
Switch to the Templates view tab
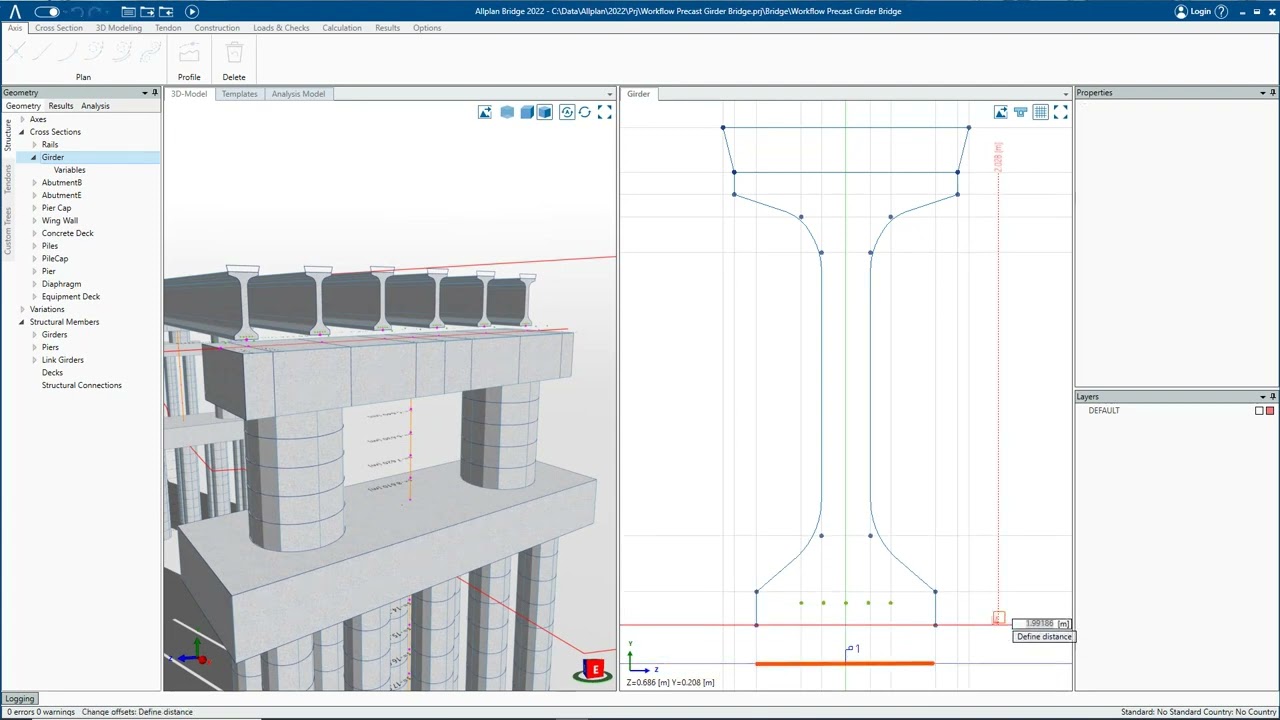[x=239, y=94]
